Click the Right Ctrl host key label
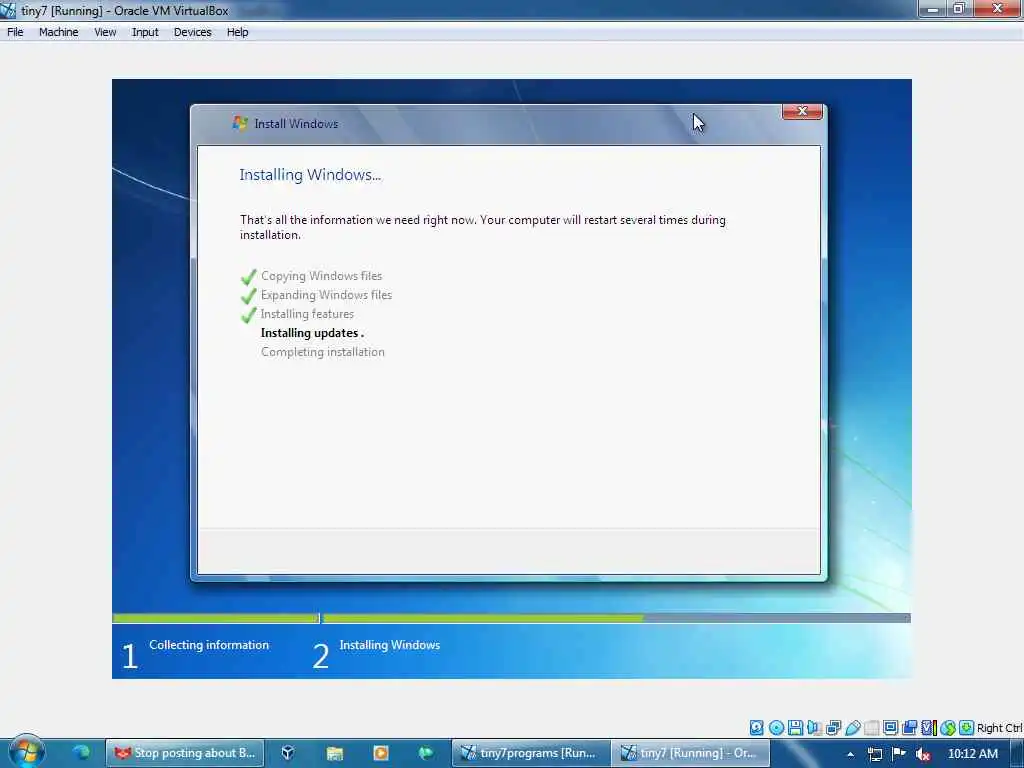Screen dimensions: 1024x768 coord(1000,728)
